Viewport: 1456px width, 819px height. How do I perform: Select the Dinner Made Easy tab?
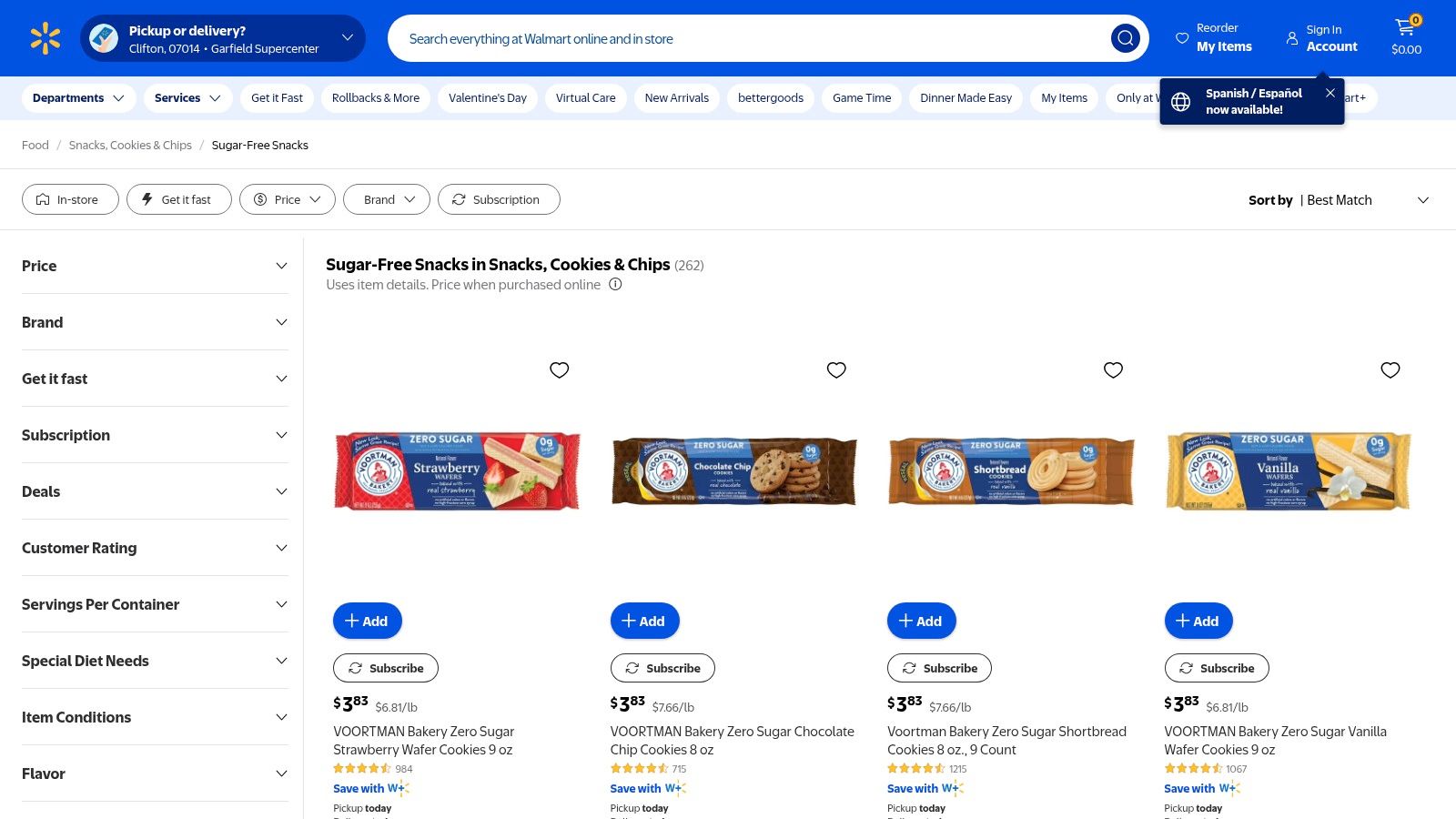[x=965, y=97]
